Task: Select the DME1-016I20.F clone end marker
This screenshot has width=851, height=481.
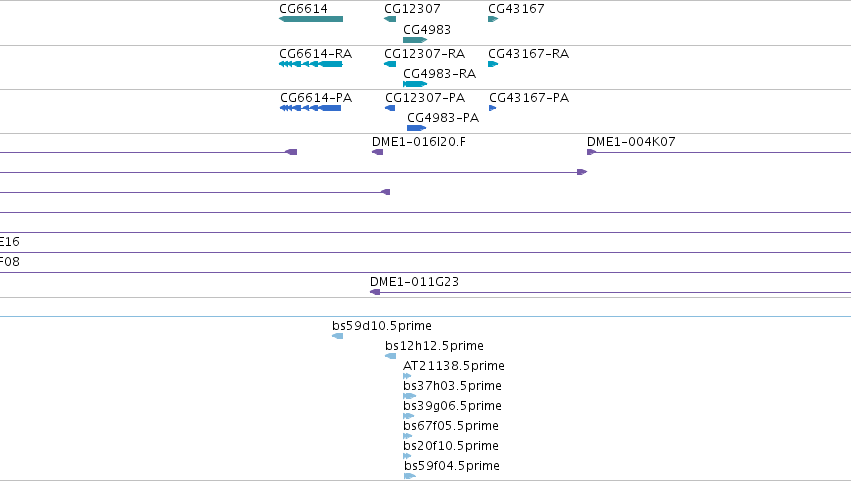Action: 377,152
